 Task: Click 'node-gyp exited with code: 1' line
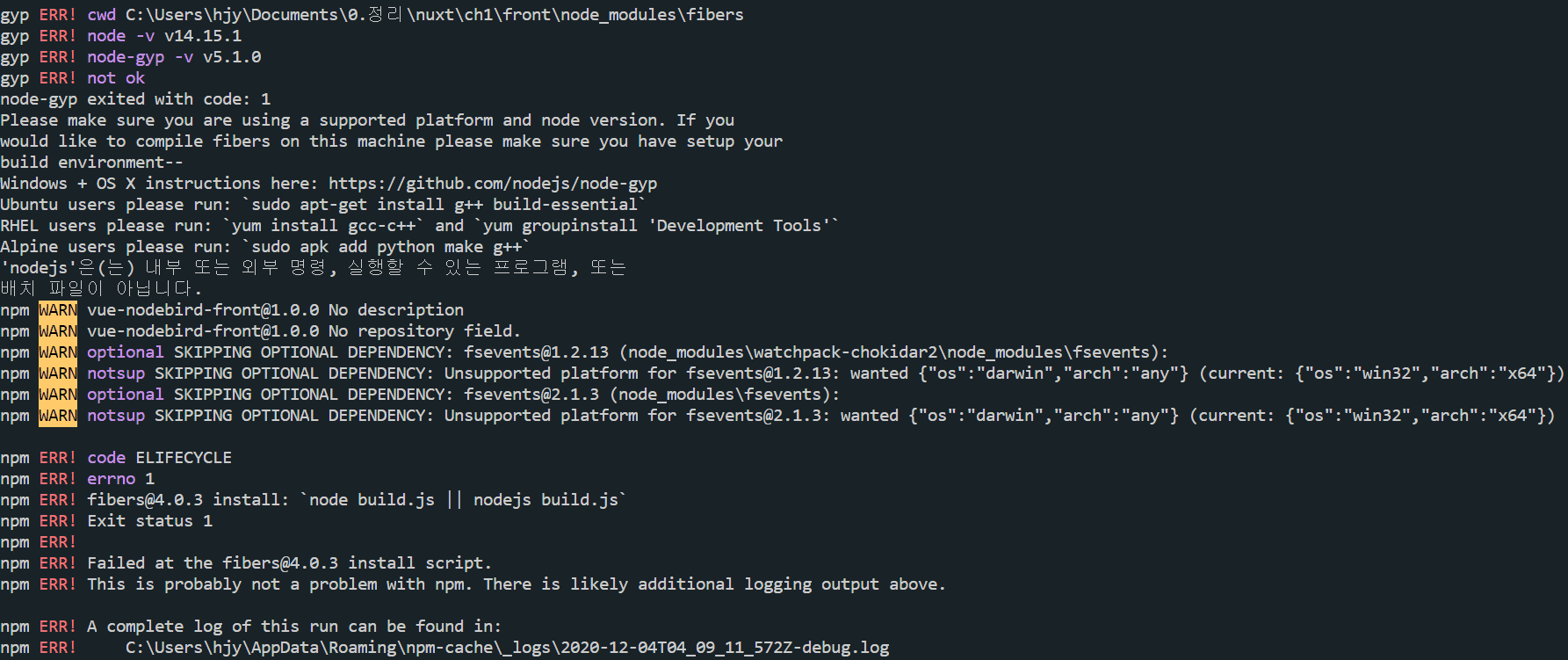[x=135, y=99]
